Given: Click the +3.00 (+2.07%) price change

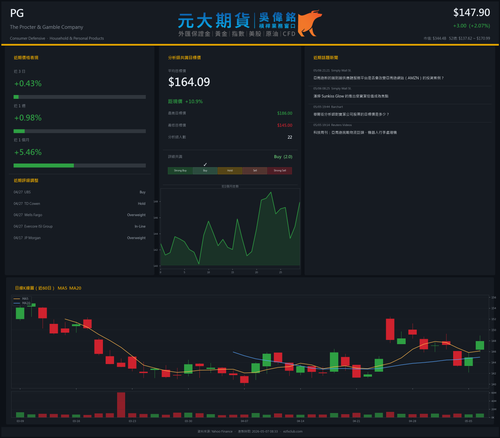Looking at the screenshot, I should click(471, 26).
